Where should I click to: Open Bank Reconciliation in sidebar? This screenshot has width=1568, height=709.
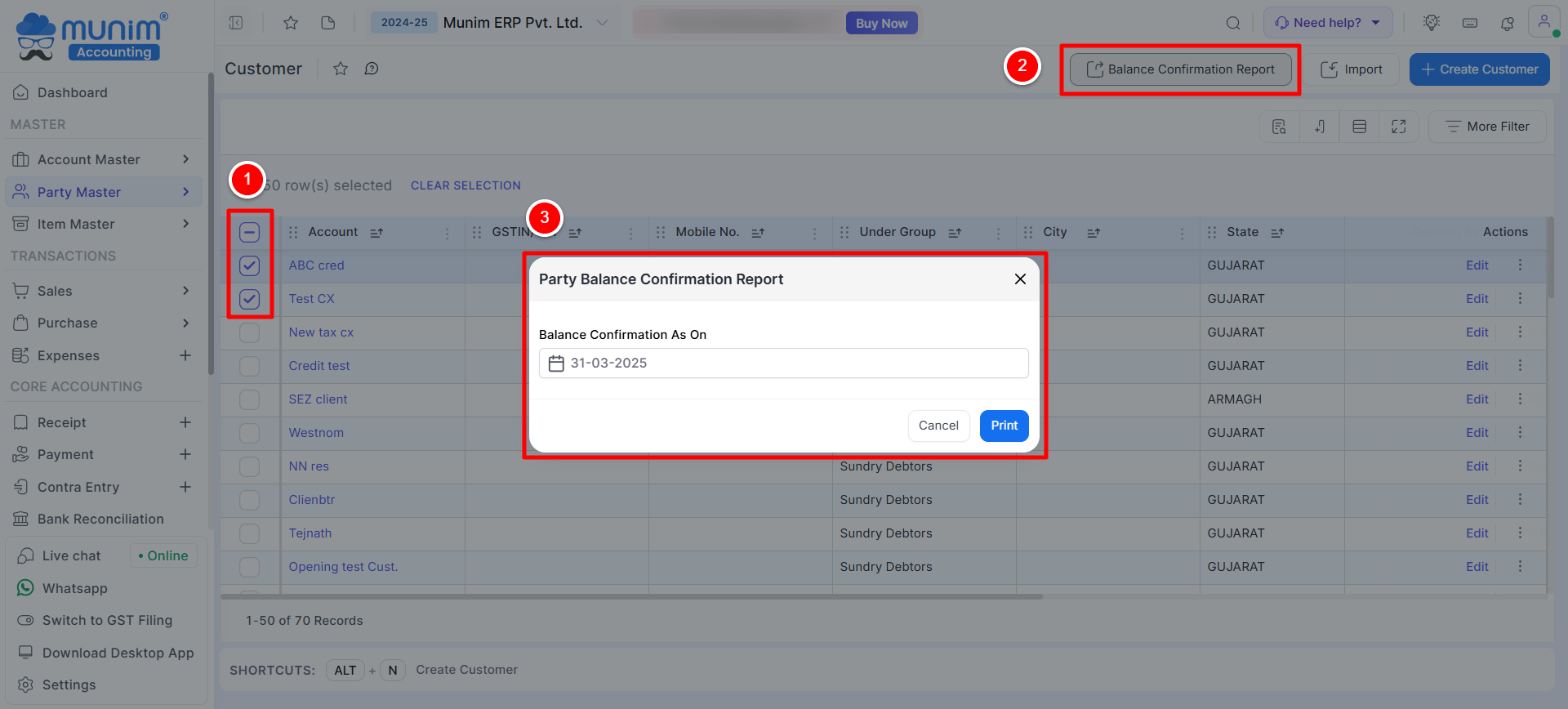[x=100, y=519]
